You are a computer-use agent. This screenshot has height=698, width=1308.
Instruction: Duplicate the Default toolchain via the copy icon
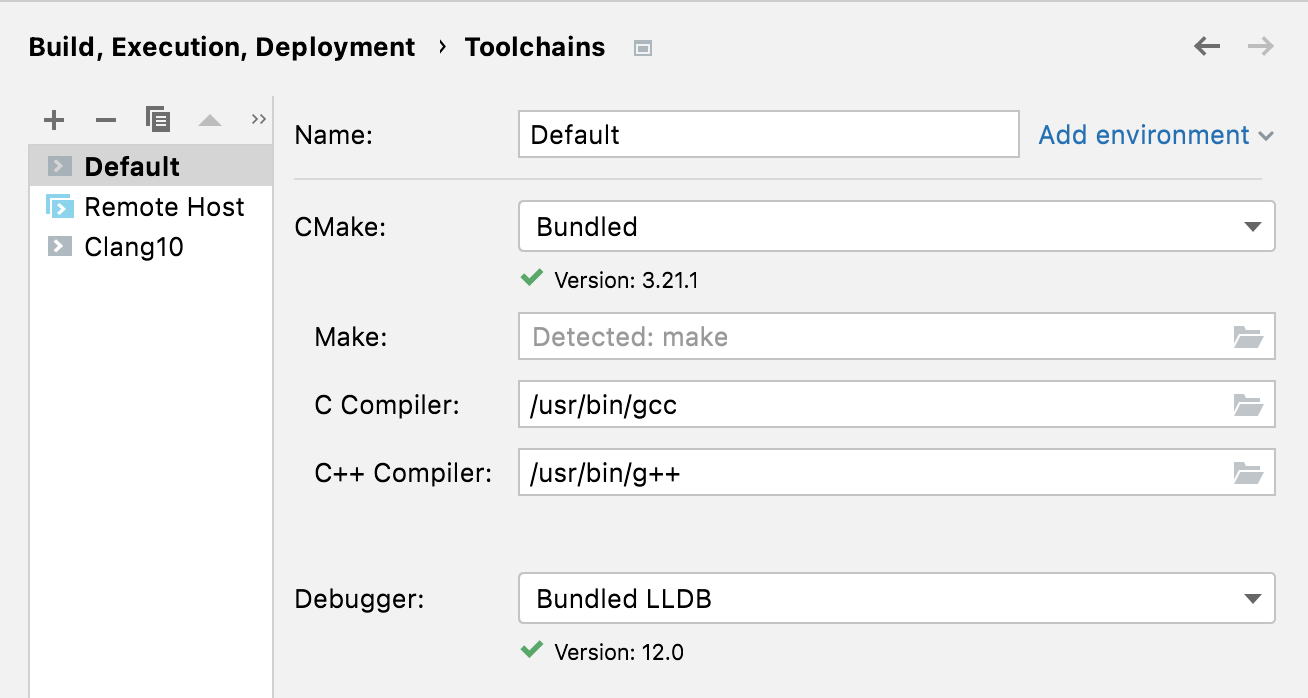point(157,119)
